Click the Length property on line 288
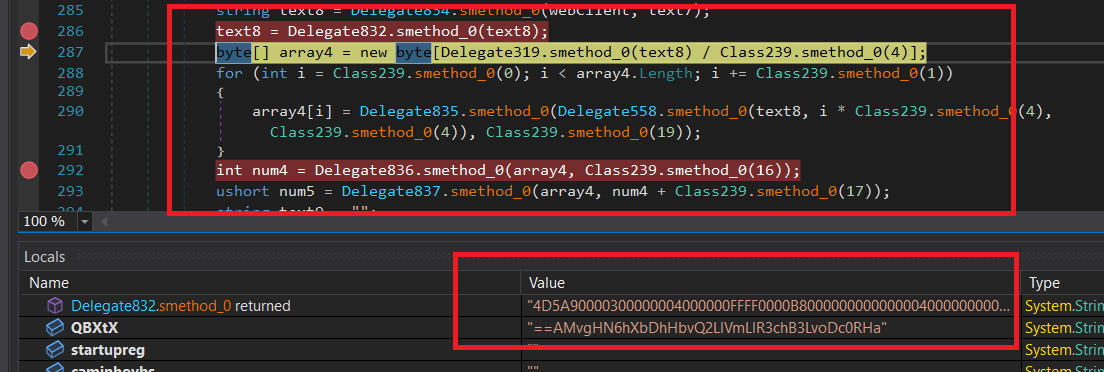The image size is (1104, 372). coord(667,73)
